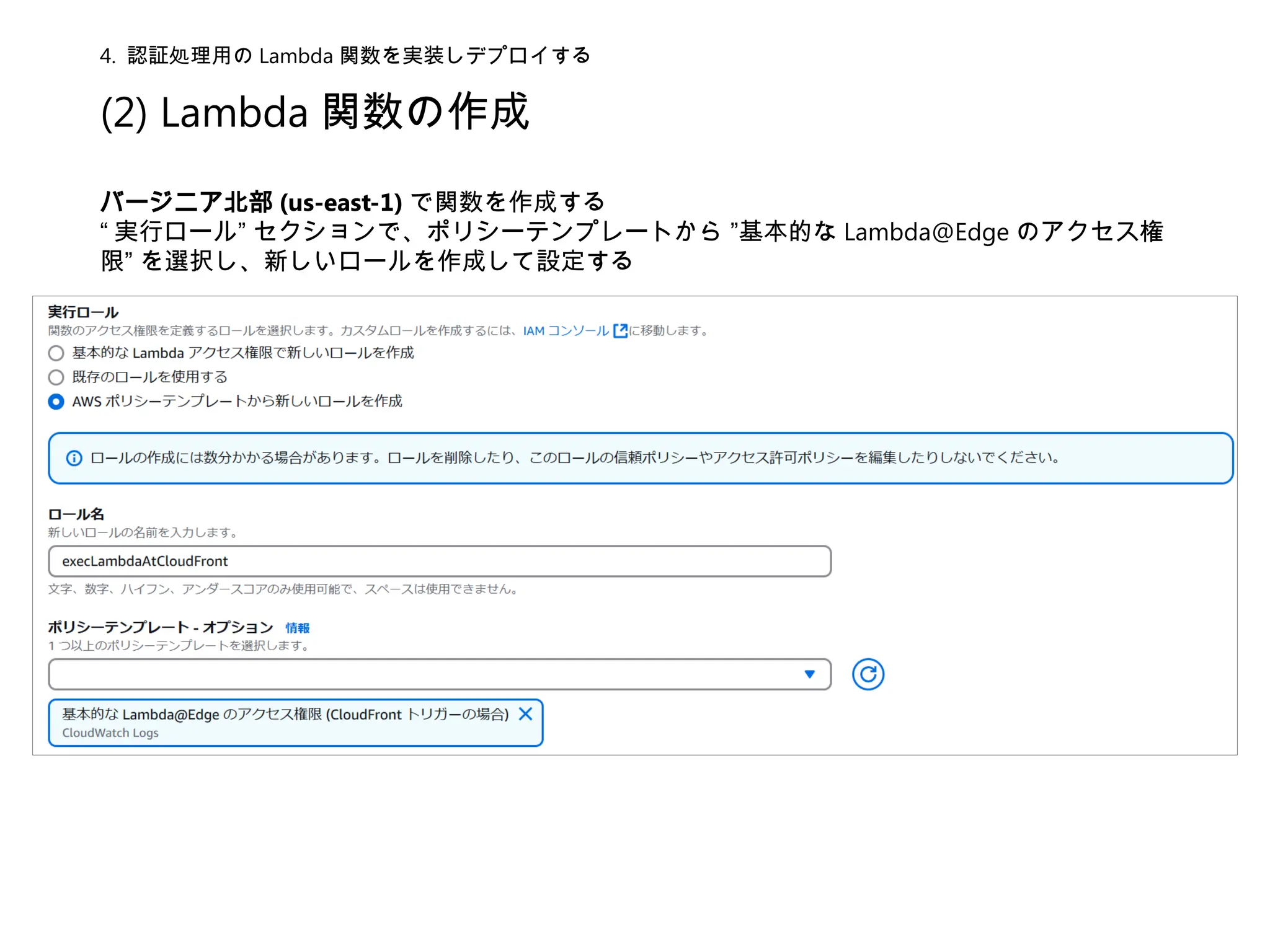
Task: Select radio AWS ポリシーテンプレートから新しいロールを作成
Action: [56, 402]
